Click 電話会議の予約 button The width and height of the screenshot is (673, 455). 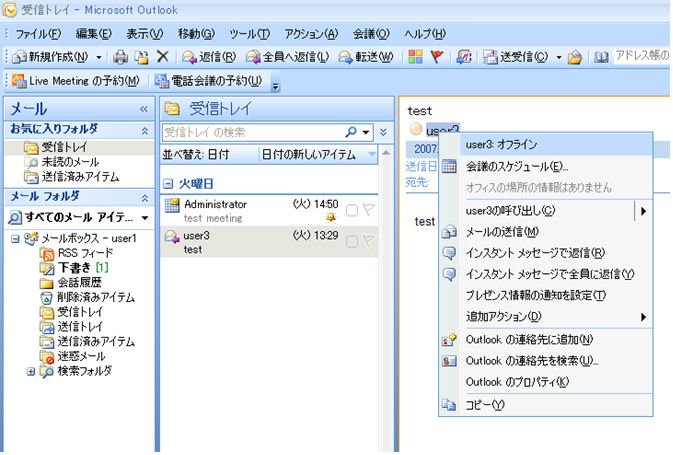(209, 81)
